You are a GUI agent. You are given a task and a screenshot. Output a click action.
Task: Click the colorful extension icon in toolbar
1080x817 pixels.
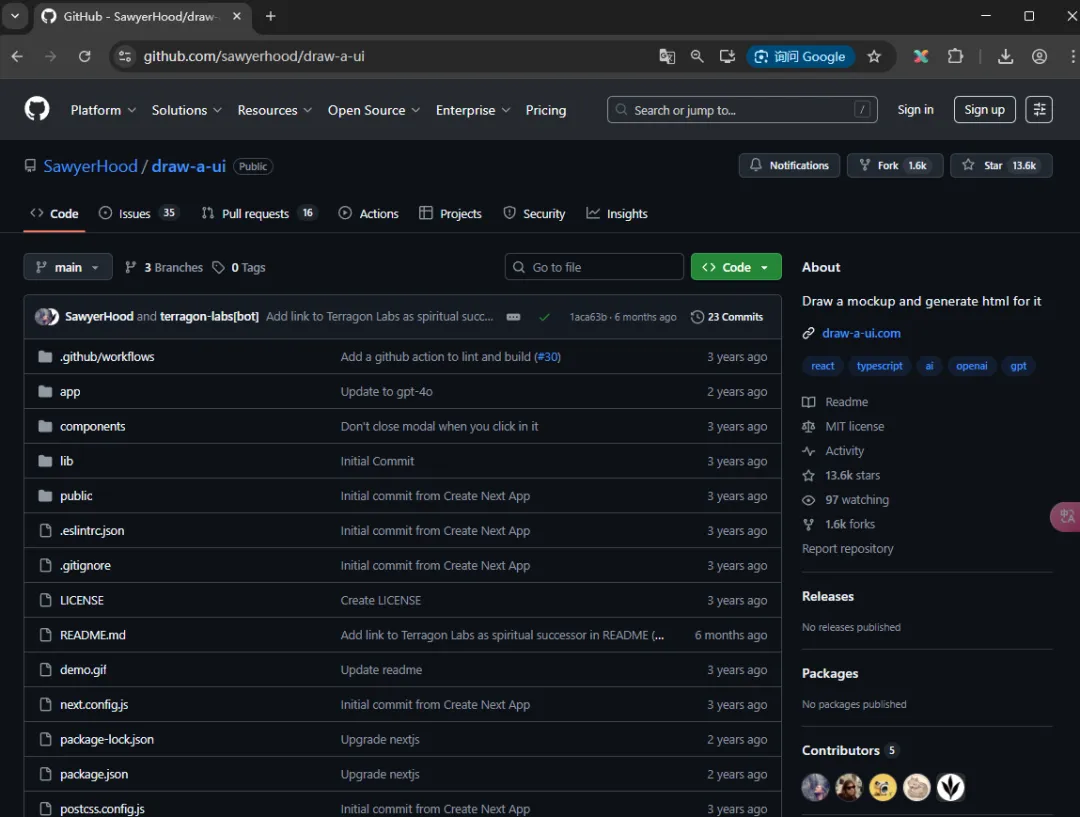921,56
